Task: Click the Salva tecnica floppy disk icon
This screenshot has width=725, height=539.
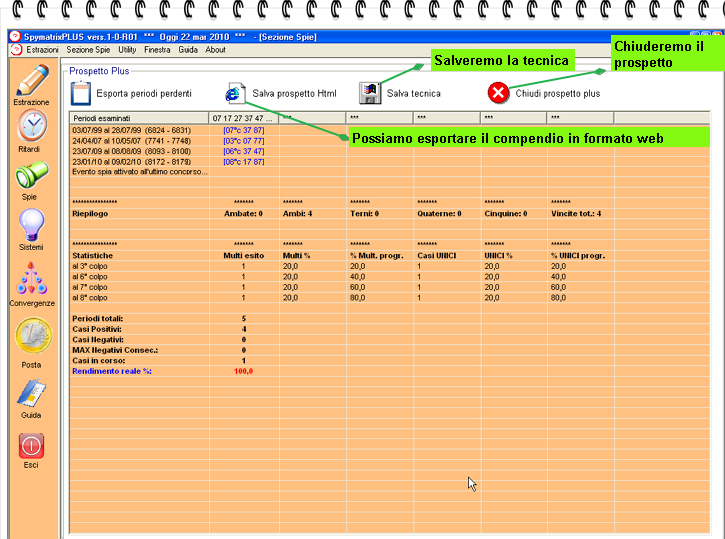Action: 370,93
